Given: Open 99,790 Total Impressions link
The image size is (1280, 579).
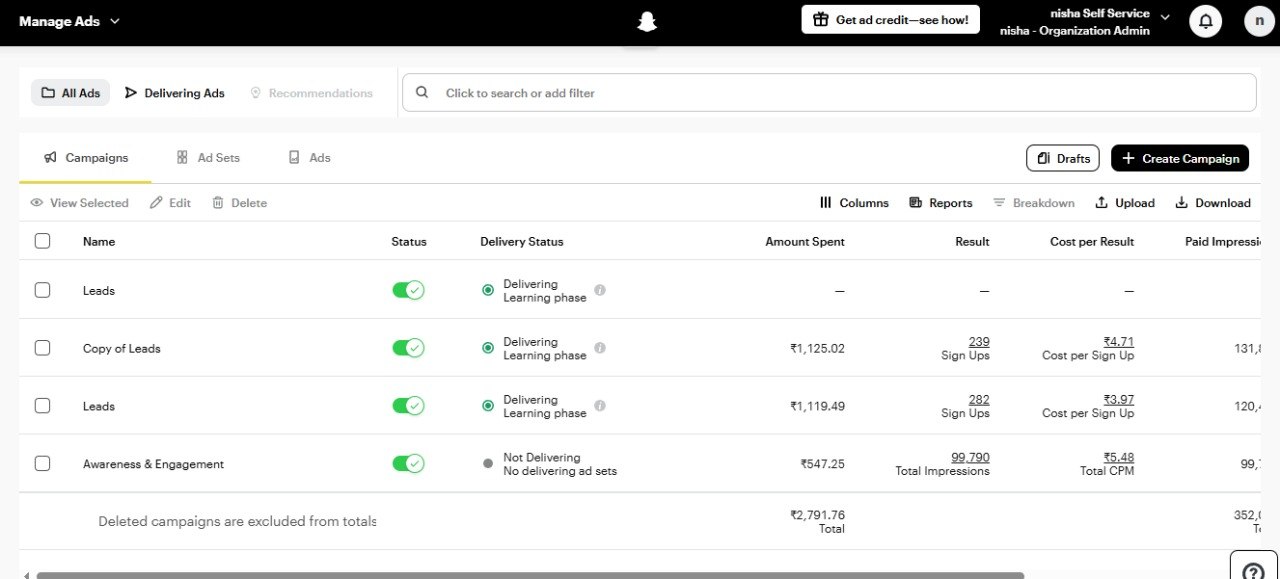Looking at the screenshot, I should (x=970, y=458).
